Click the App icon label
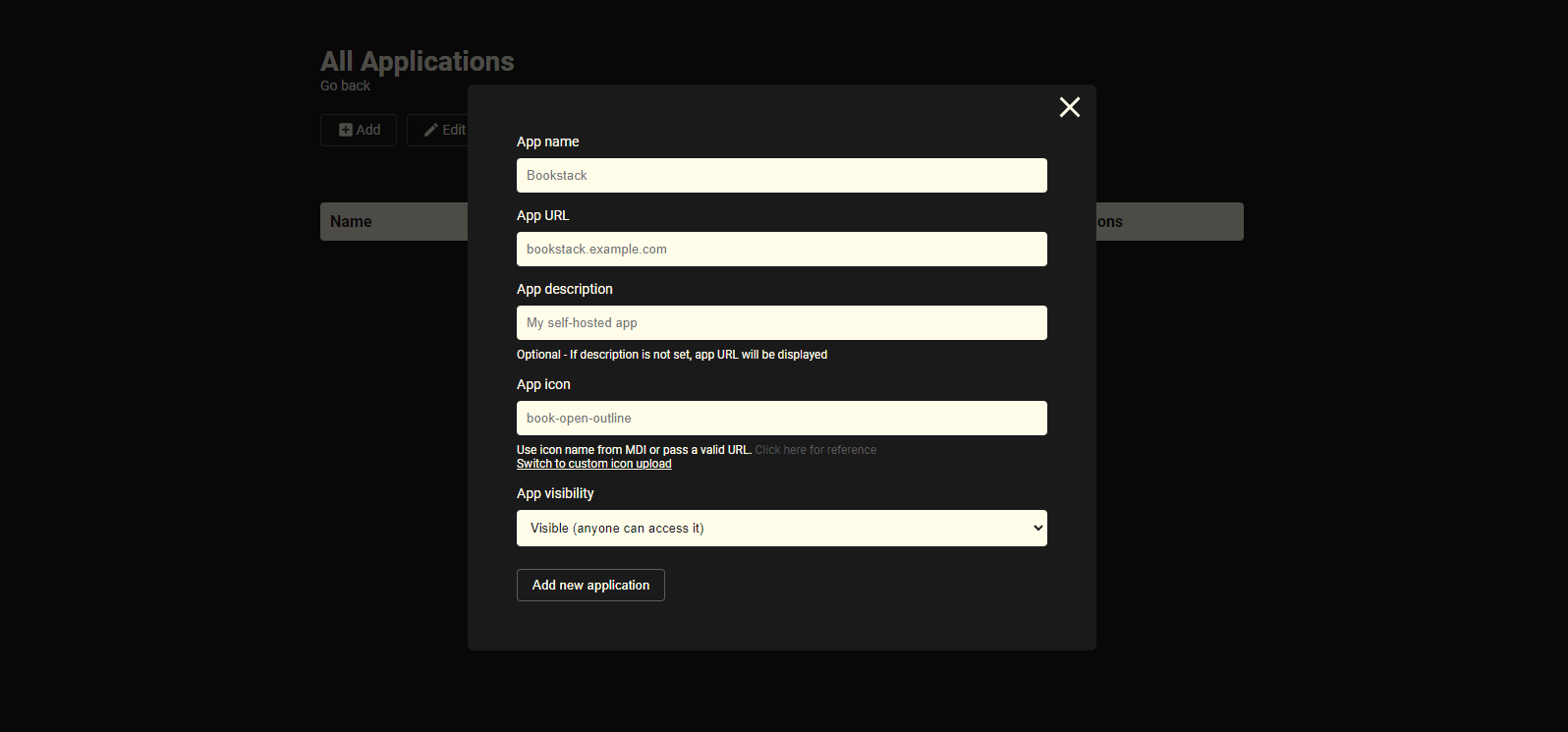1568x732 pixels. coord(543,384)
